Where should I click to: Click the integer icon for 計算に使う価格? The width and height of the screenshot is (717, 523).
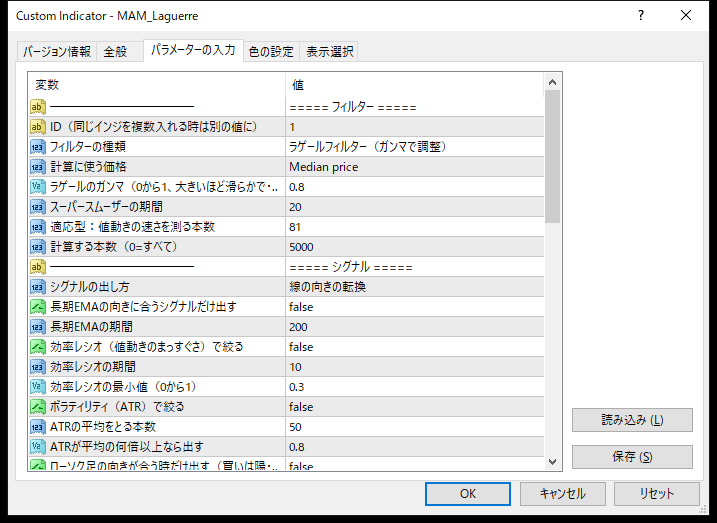point(38,167)
